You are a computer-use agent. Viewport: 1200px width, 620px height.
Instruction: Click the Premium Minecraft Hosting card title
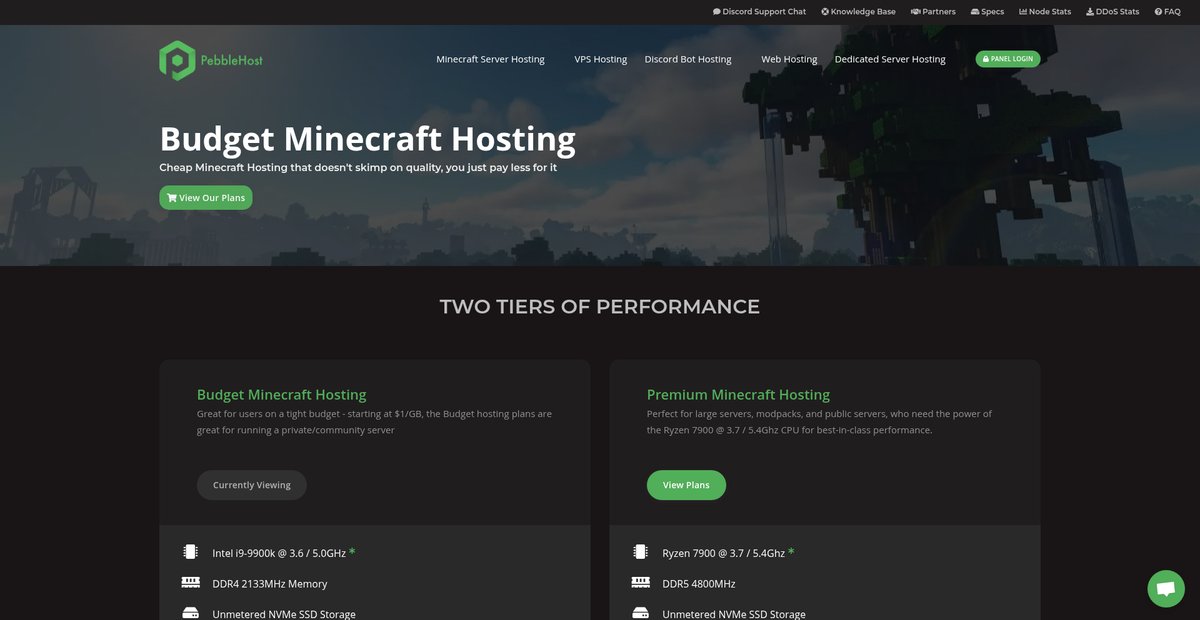738,394
